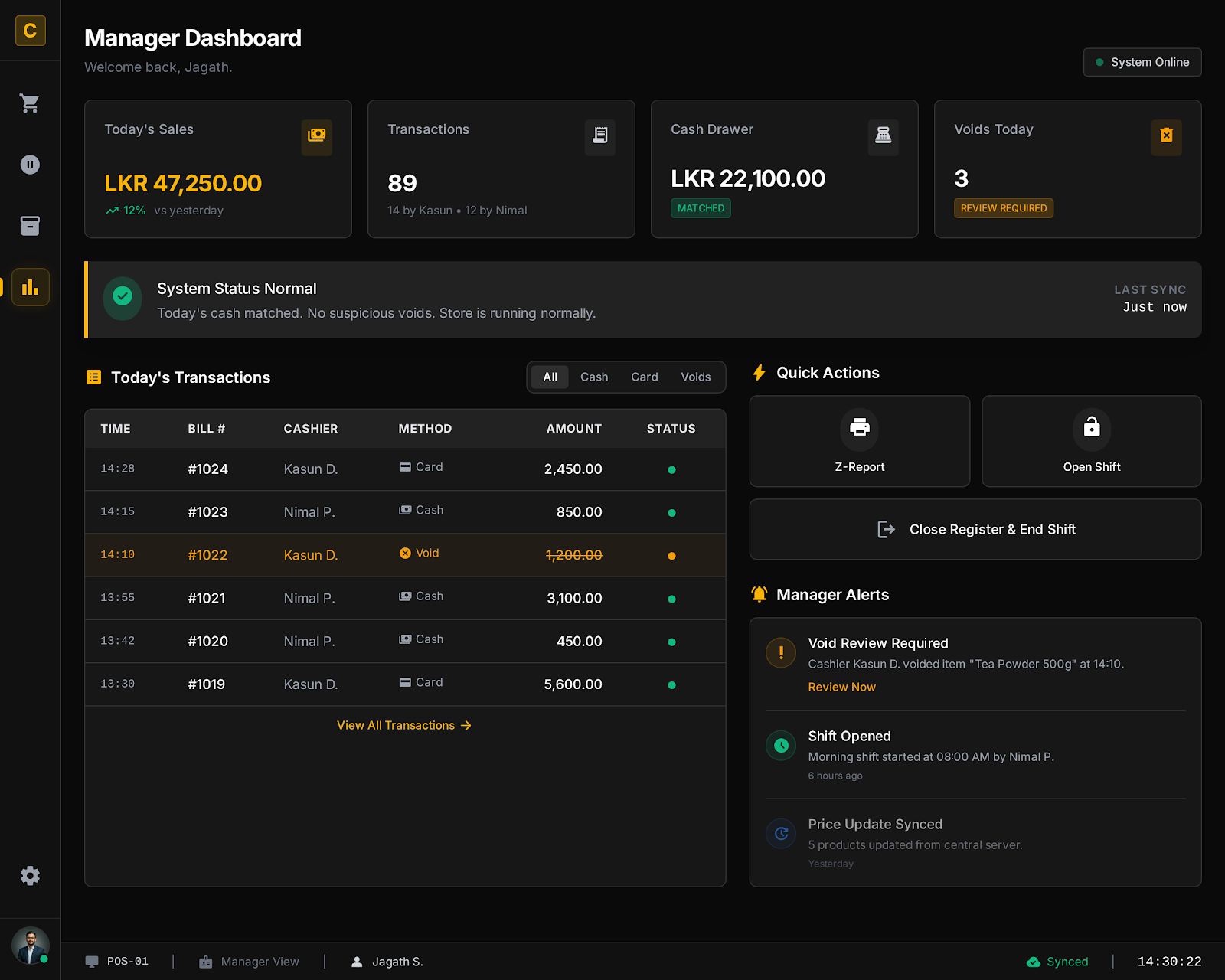
Task: Select the held orders (pause) sidebar icon
Action: (30, 164)
